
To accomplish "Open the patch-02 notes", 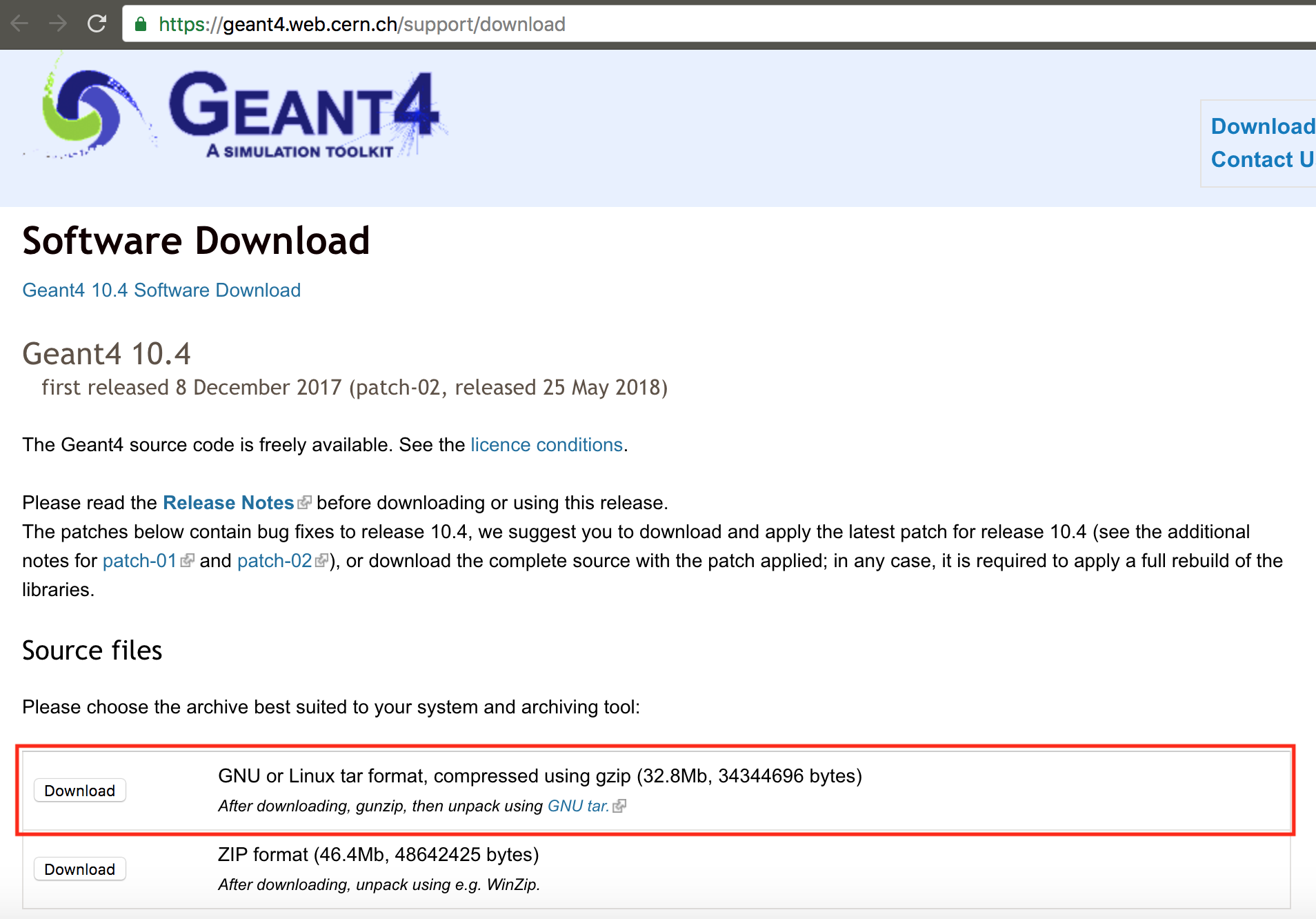I will pos(274,561).
